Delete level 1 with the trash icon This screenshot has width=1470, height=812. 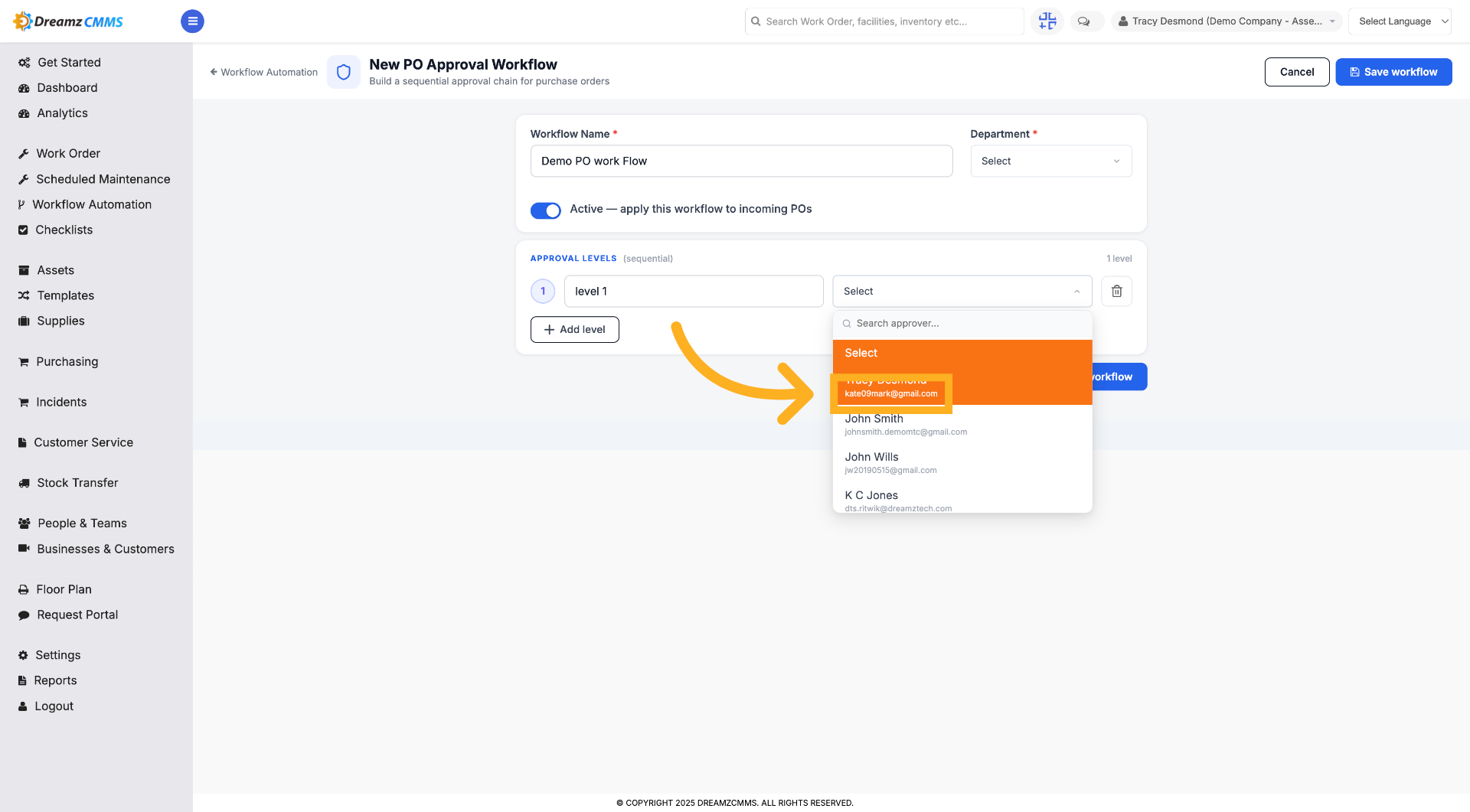tap(1116, 291)
